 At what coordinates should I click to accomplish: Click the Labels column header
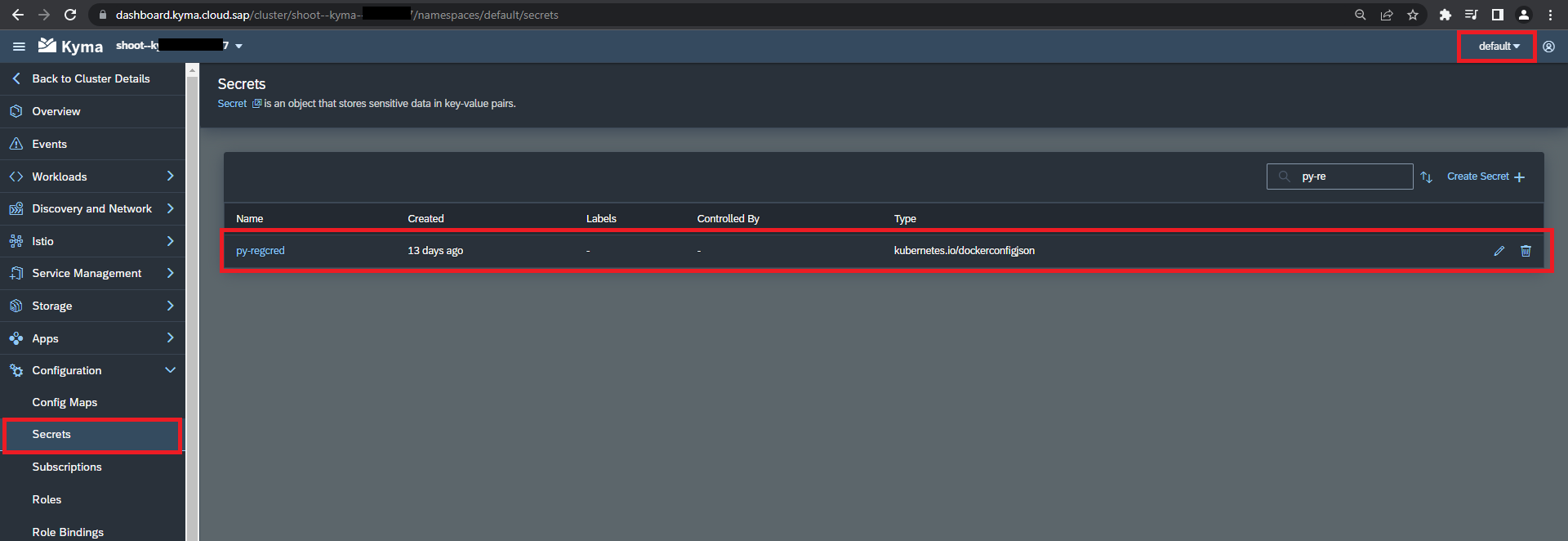point(601,218)
